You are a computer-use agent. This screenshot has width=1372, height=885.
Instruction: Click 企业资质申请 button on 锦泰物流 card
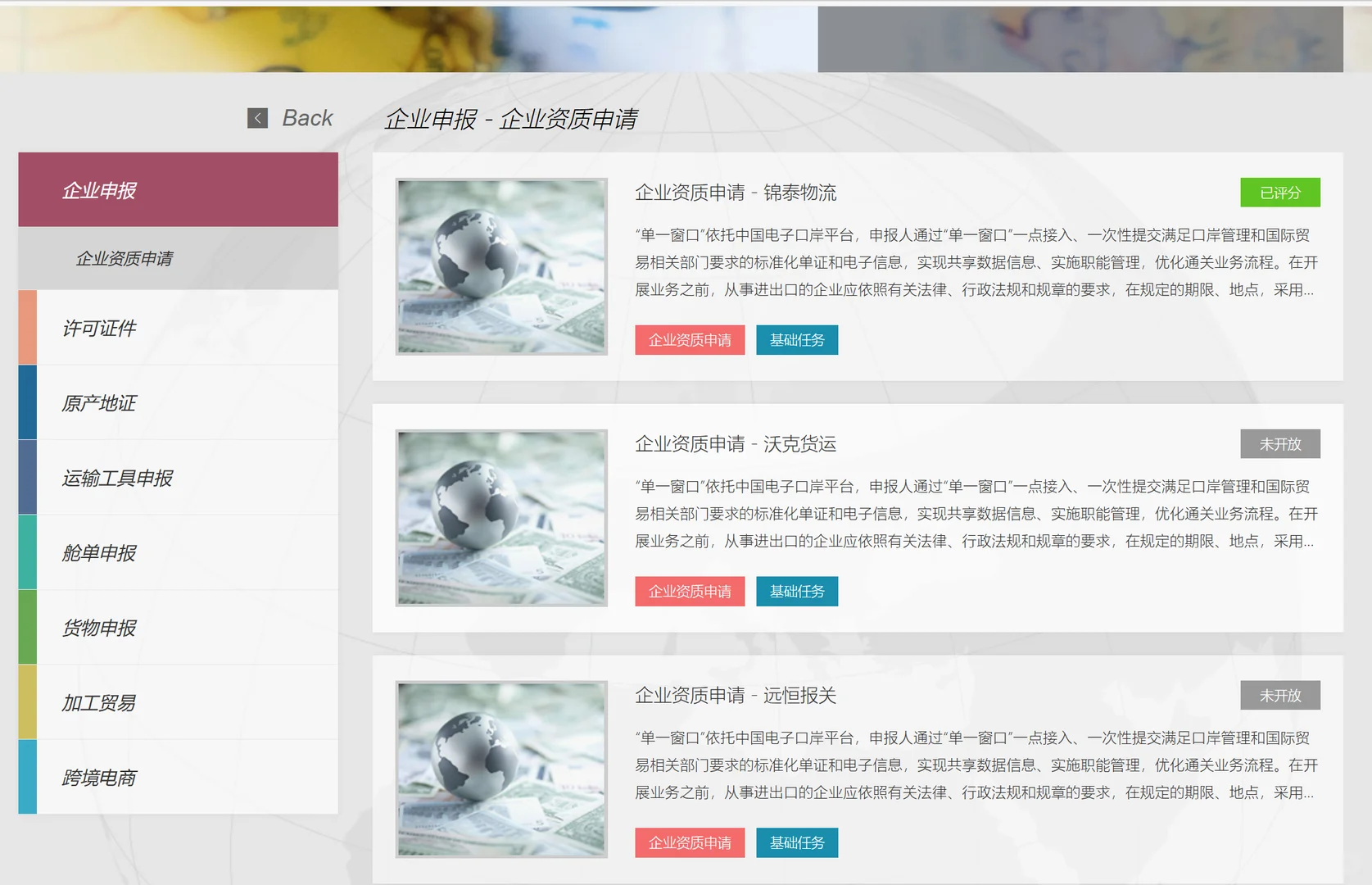coord(690,339)
